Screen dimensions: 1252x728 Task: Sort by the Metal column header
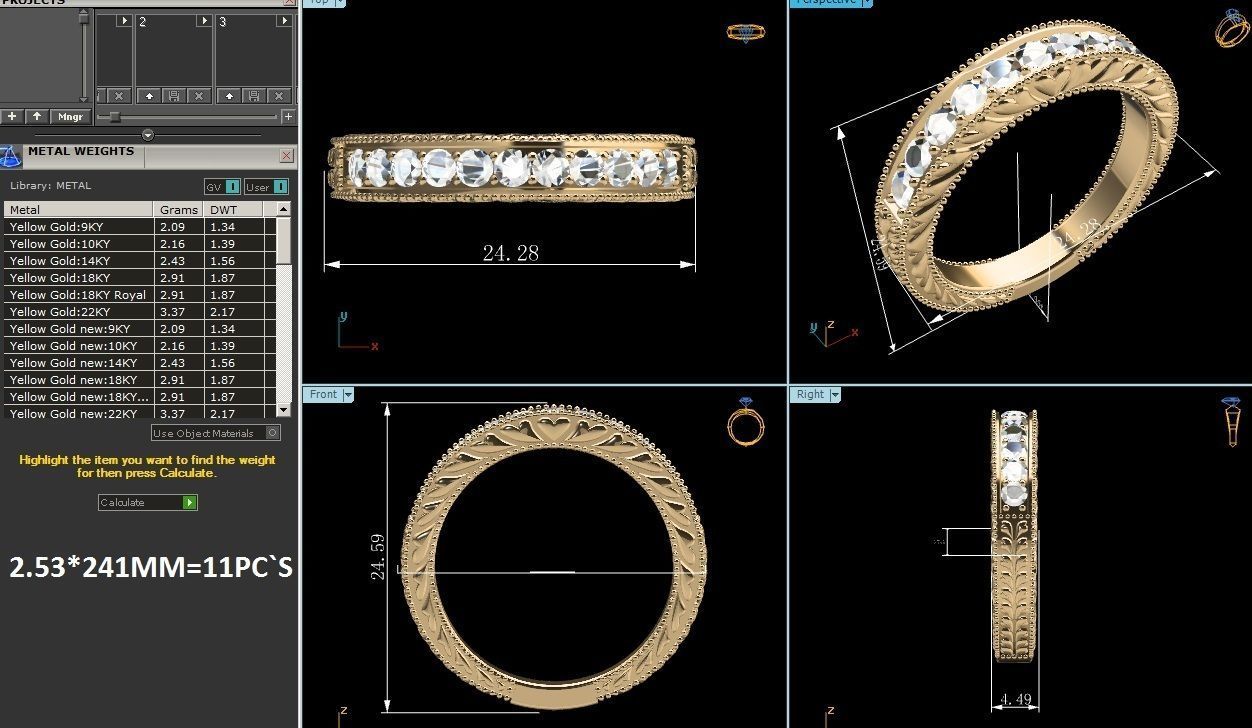coord(79,210)
